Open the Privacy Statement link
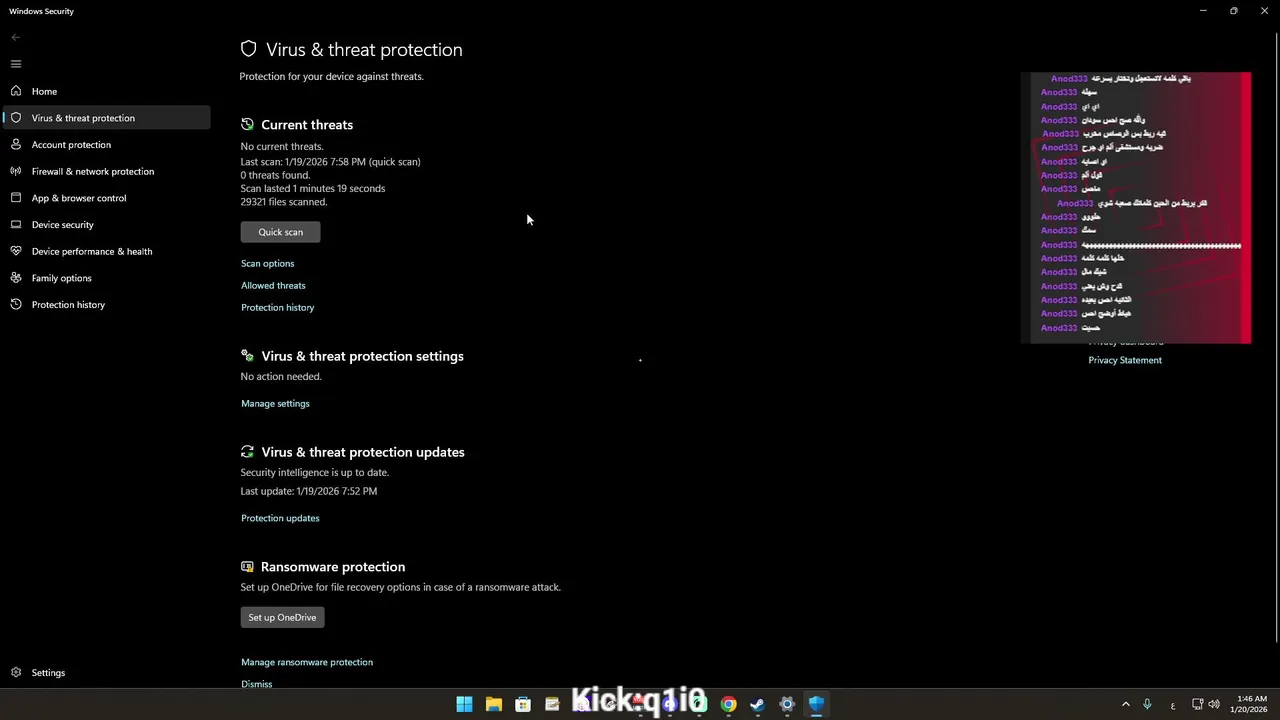 coord(1125,360)
